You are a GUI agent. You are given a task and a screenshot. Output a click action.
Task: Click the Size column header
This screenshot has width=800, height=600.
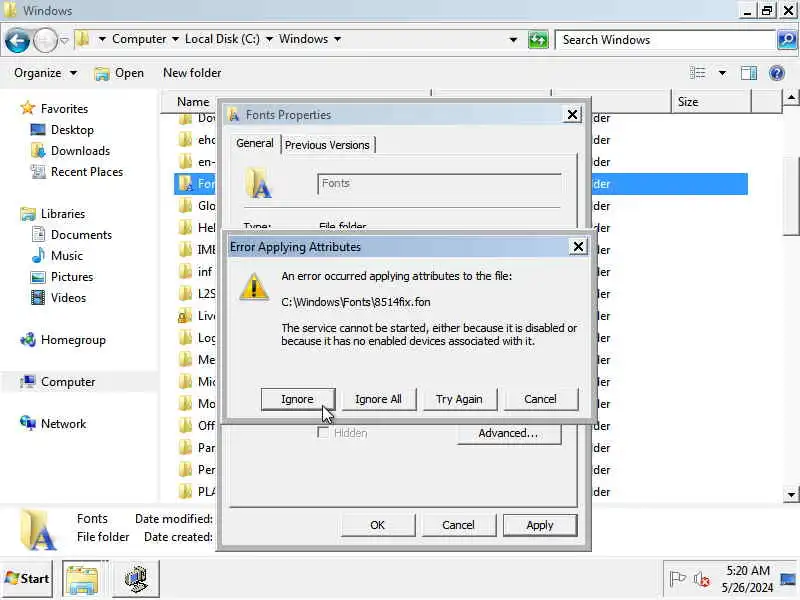(x=711, y=102)
